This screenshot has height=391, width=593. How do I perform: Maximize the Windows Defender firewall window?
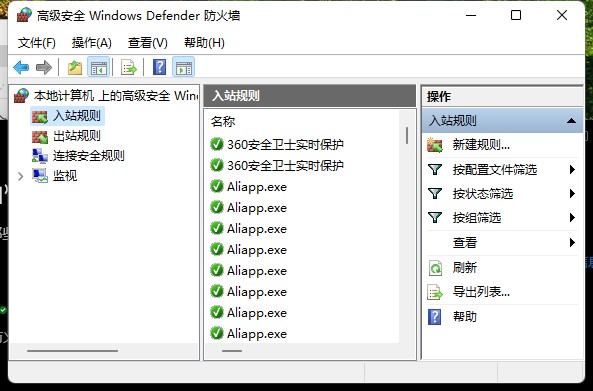(x=516, y=16)
